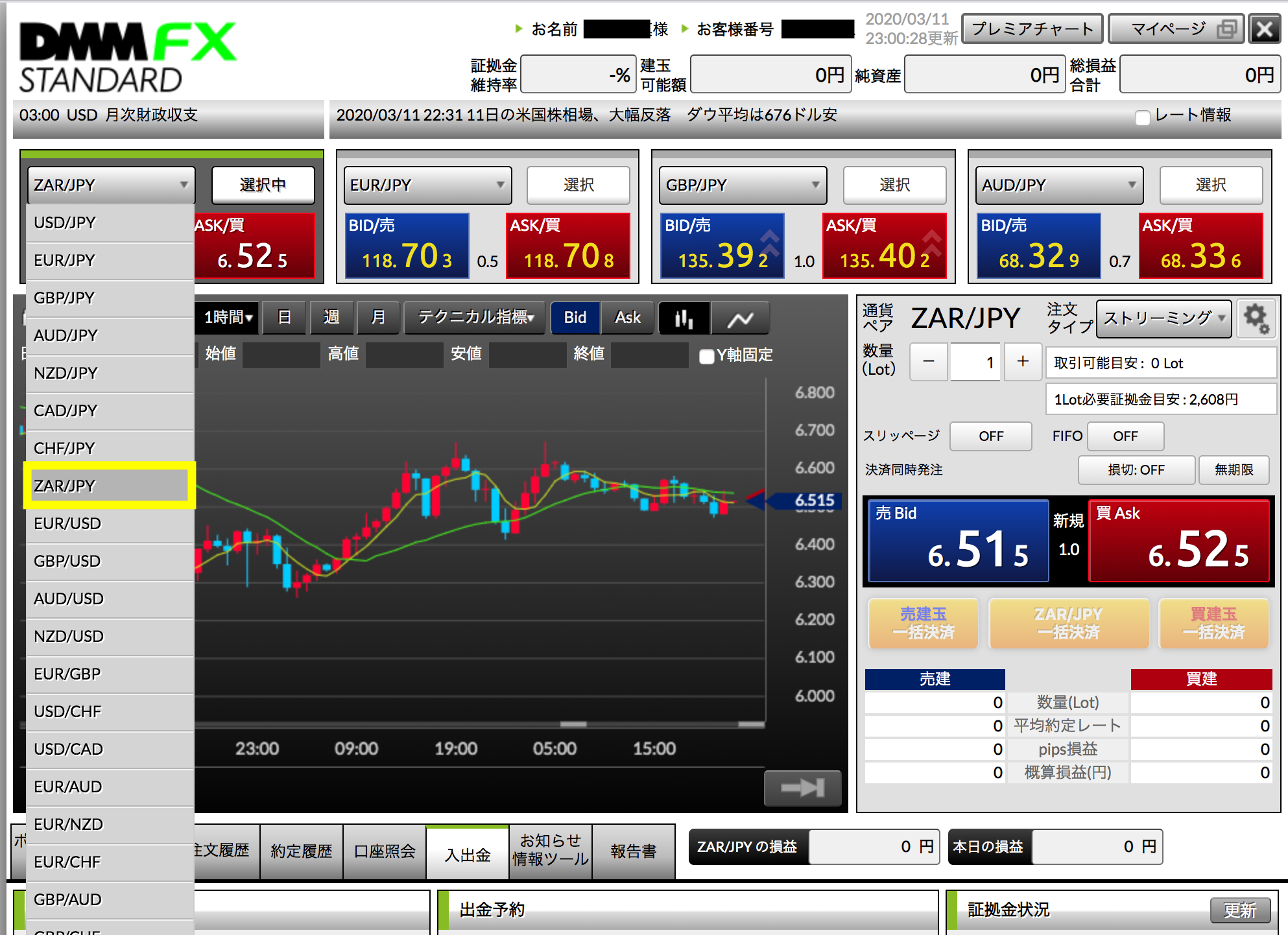Buy ZAR/JPY at 買 Ask 6.525
Image resolution: width=1288 pixels, height=935 pixels.
click(x=1179, y=541)
